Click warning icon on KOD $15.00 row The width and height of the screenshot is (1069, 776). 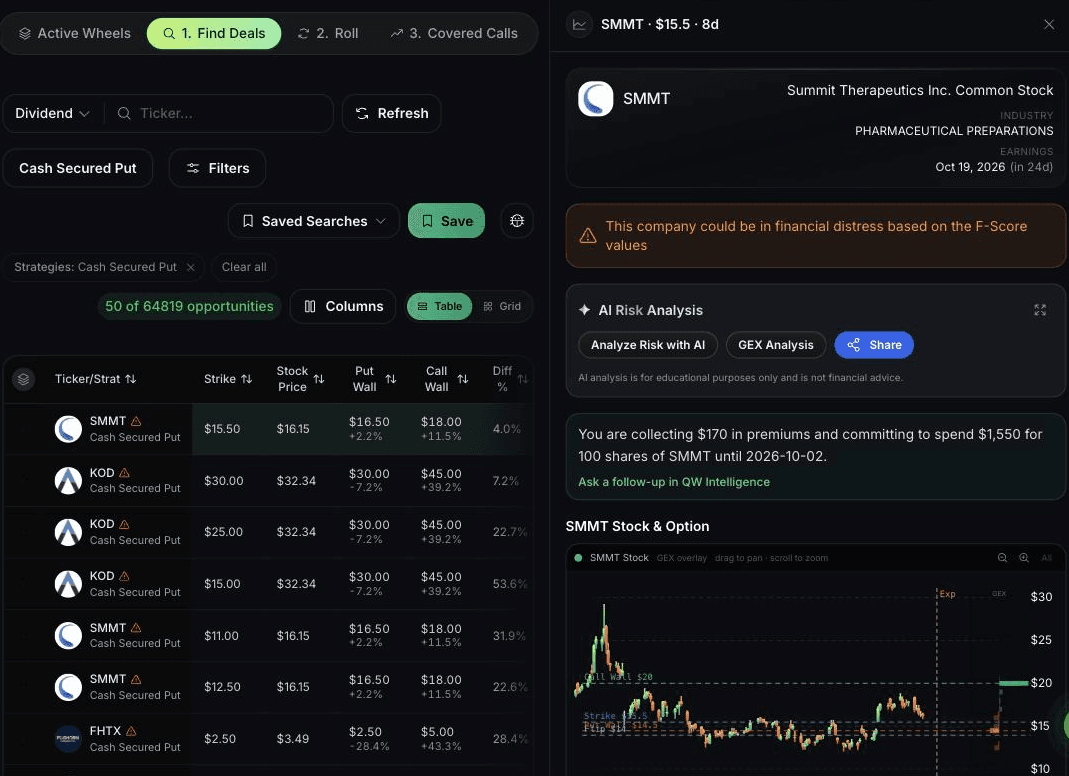click(x=124, y=576)
